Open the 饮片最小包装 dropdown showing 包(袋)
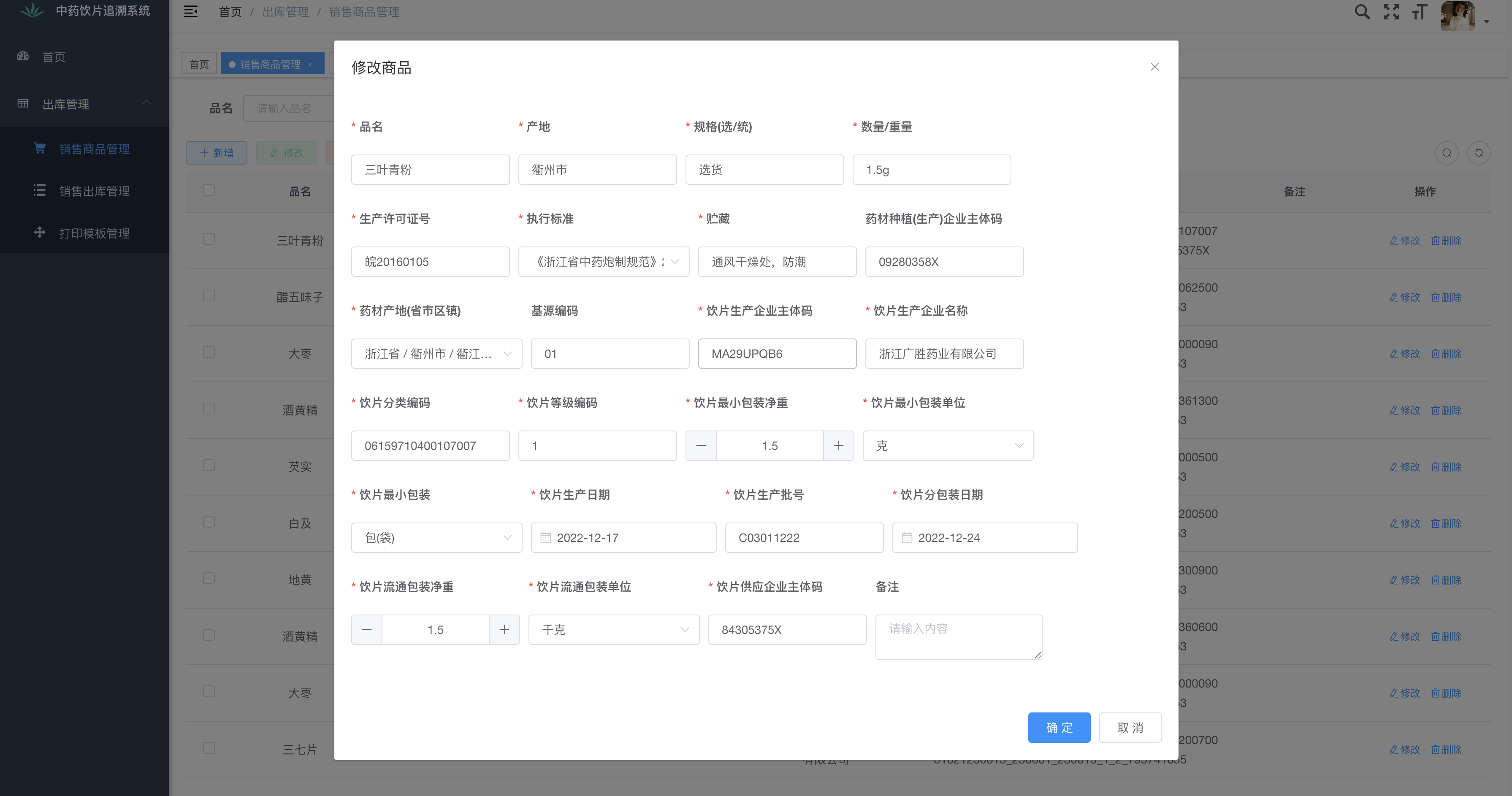 pyautogui.click(x=437, y=538)
